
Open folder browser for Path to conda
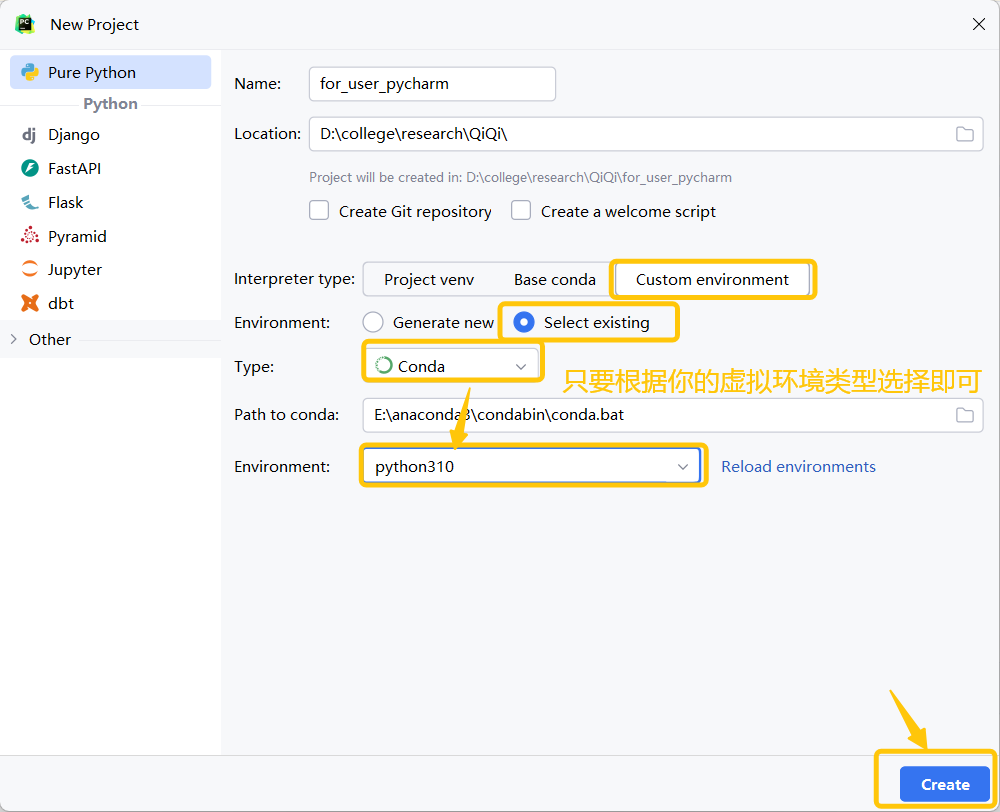click(x=964, y=415)
